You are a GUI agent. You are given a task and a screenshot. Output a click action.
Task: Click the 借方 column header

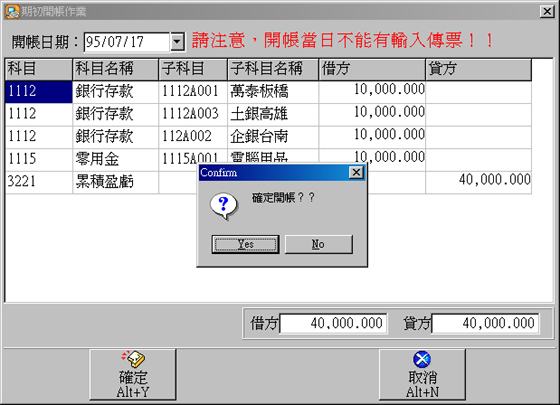[372, 69]
